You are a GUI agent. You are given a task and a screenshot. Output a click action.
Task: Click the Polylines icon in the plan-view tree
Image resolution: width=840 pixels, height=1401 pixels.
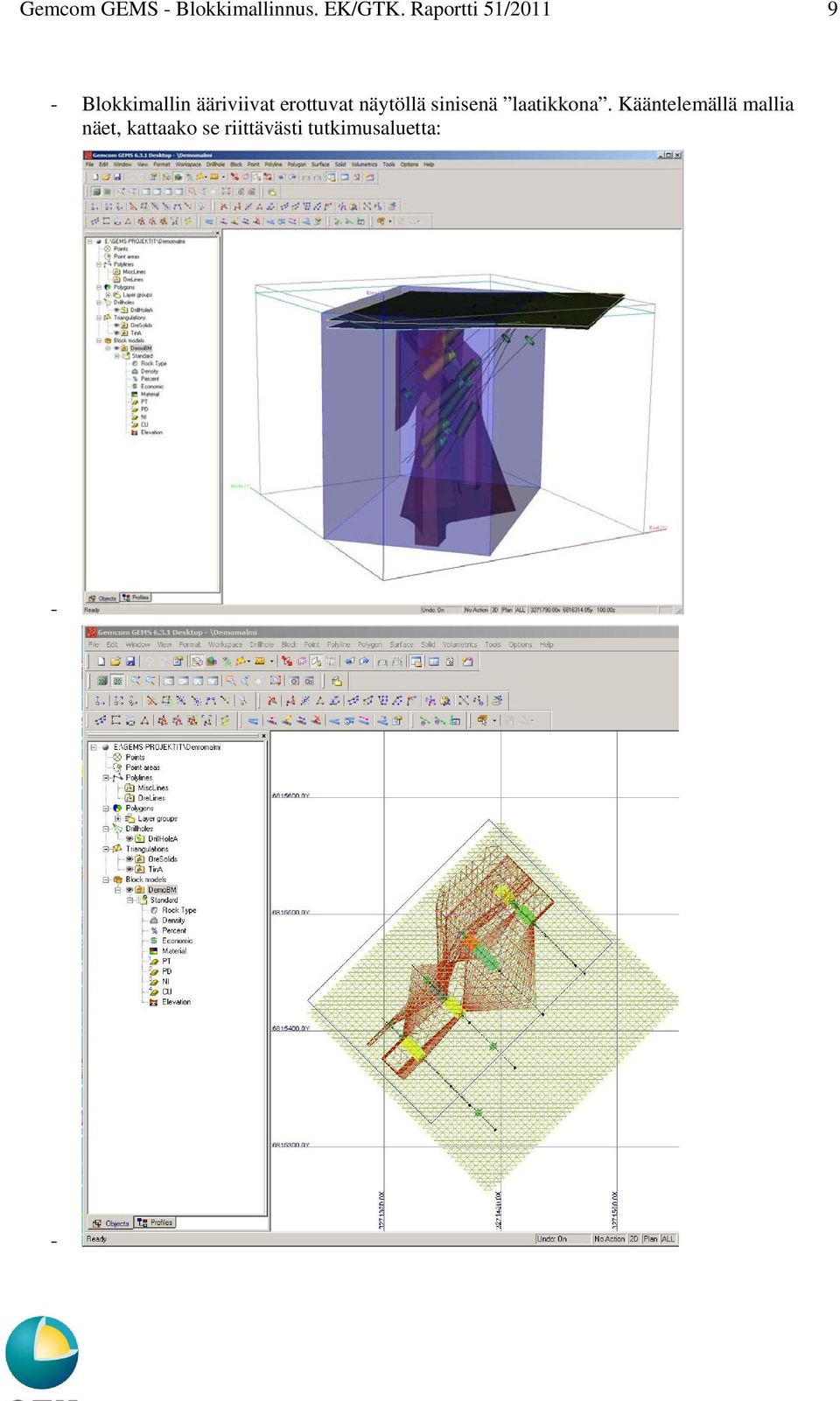pos(118,777)
